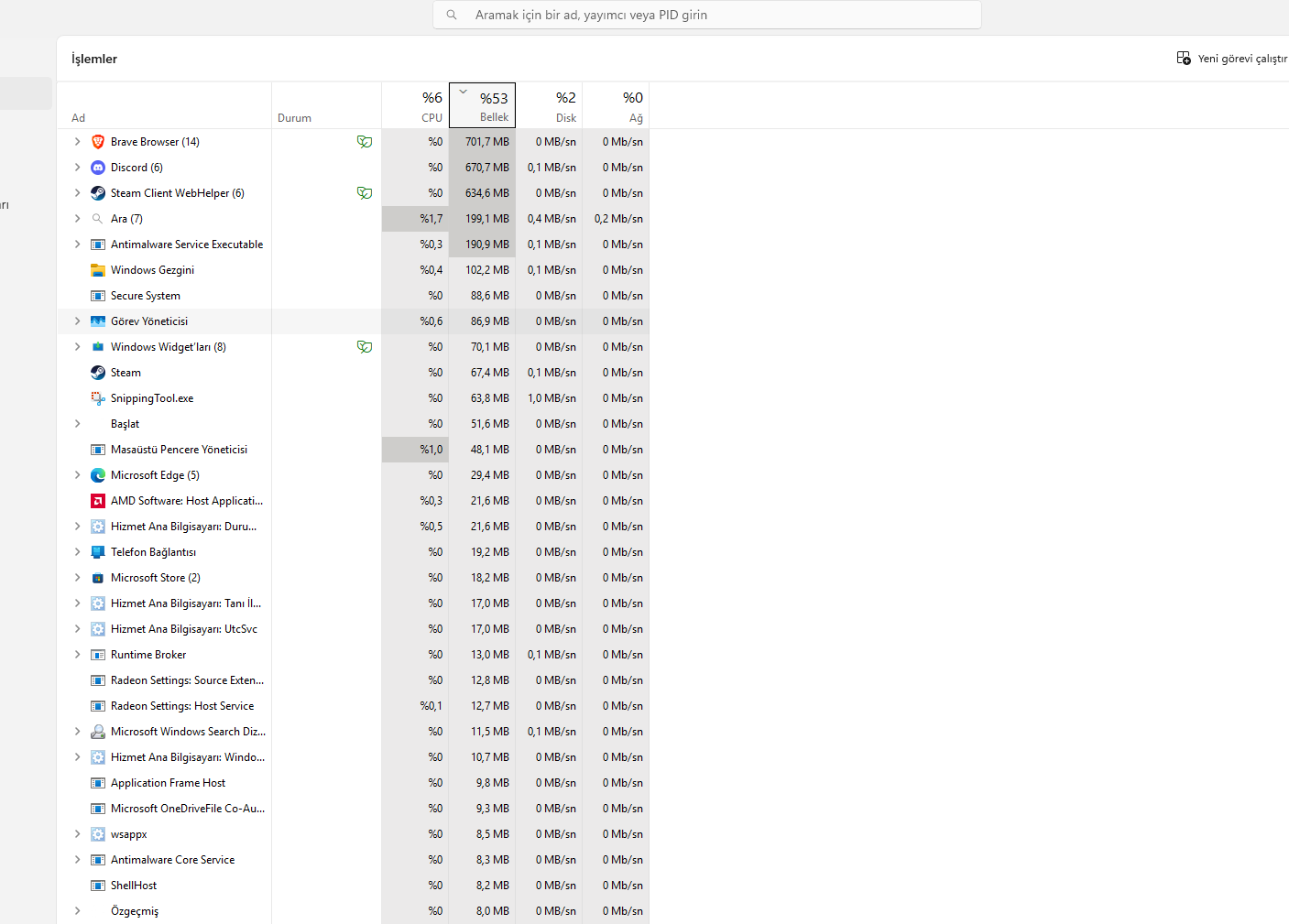Click Yeni görevi çalıştır button

pos(1232,59)
